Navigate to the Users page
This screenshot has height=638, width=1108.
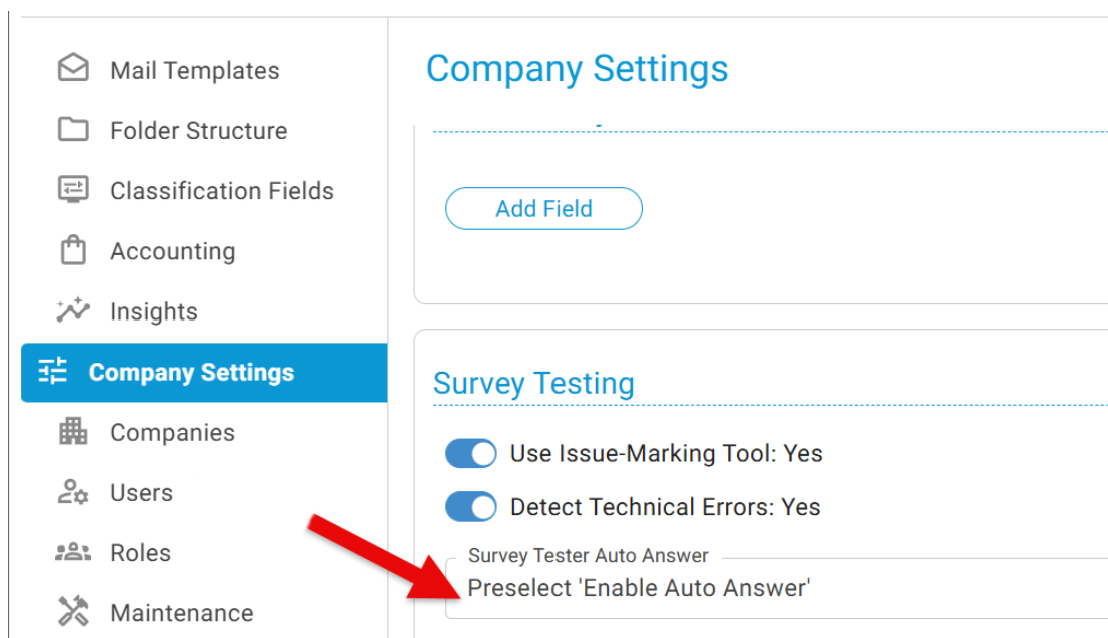pyautogui.click(x=141, y=493)
